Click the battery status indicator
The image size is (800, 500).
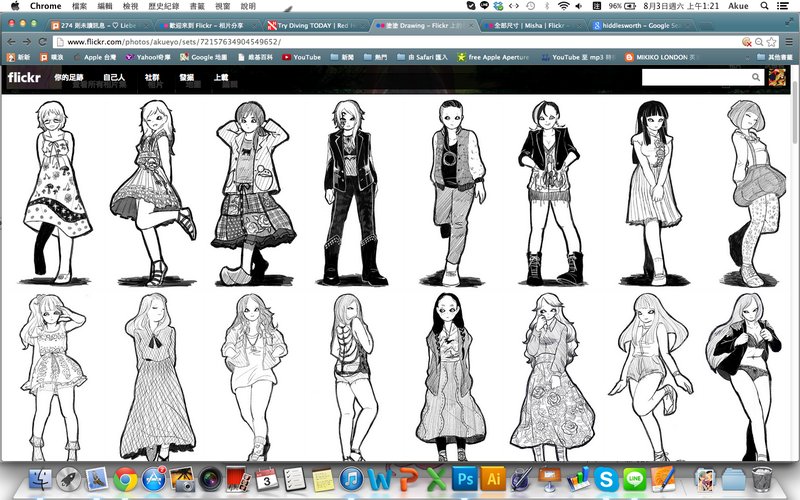(x=622, y=6)
